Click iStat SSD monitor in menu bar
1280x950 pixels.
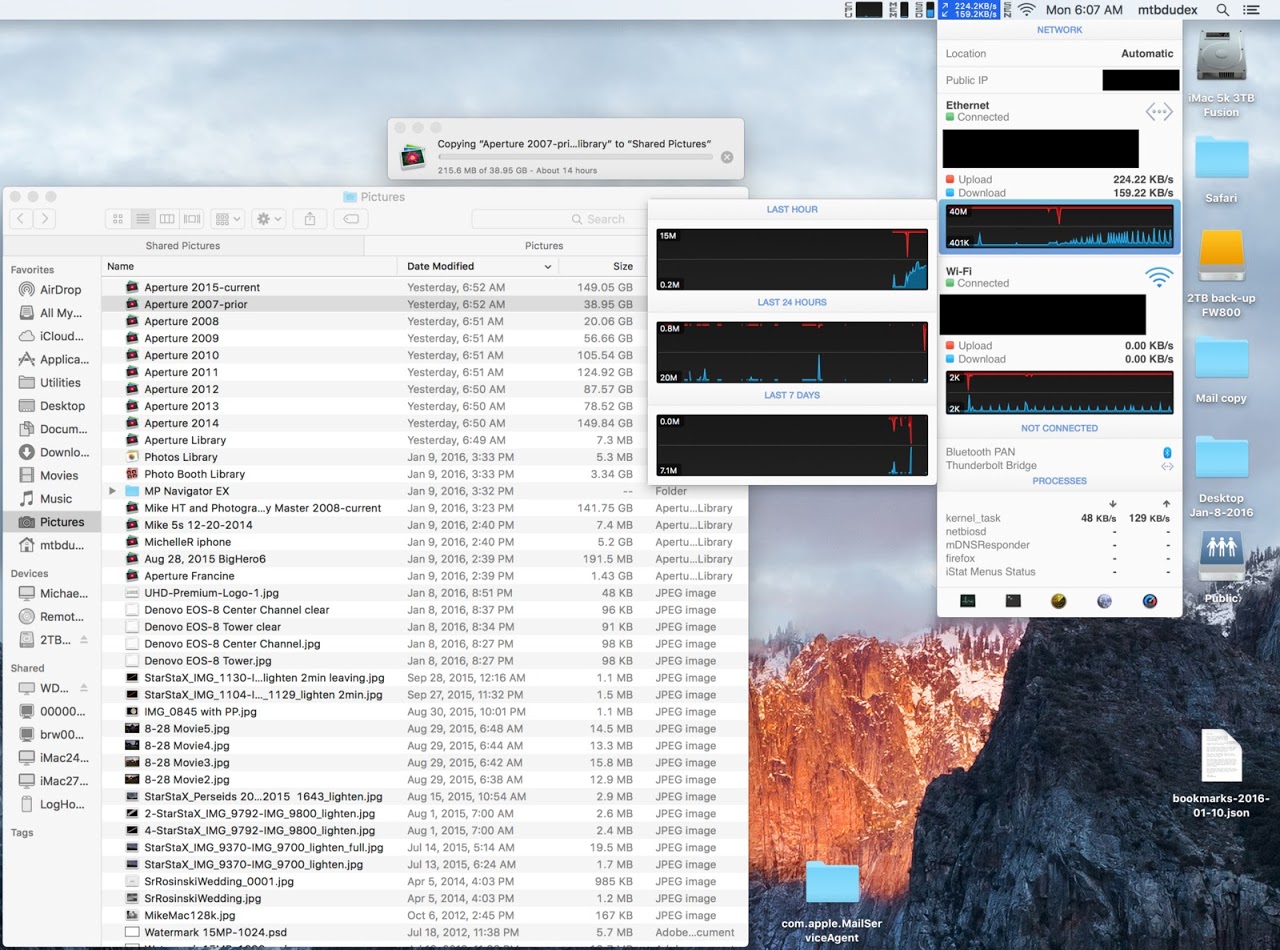tap(924, 9)
